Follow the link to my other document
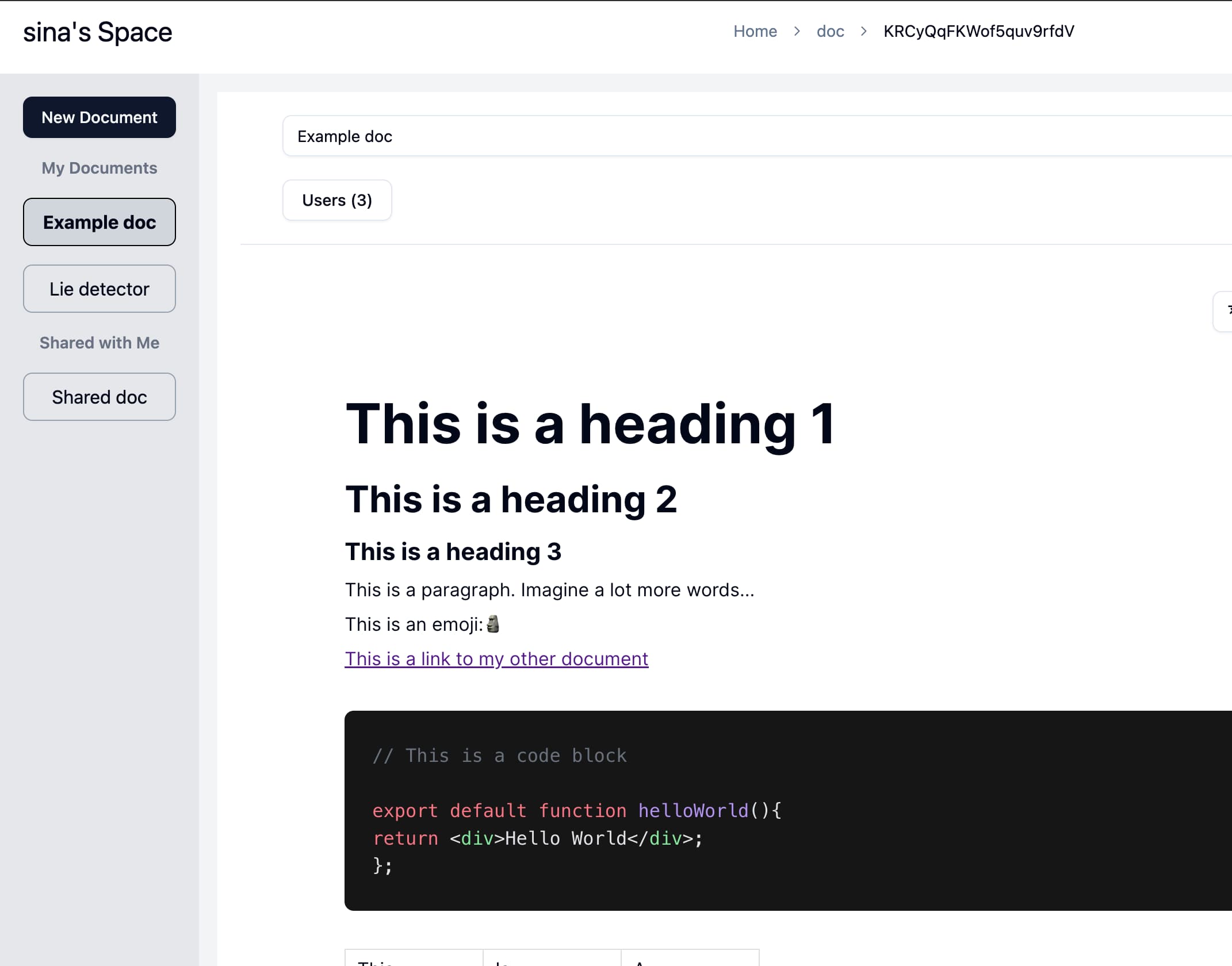Viewport: 1232px width, 966px height. (x=496, y=658)
